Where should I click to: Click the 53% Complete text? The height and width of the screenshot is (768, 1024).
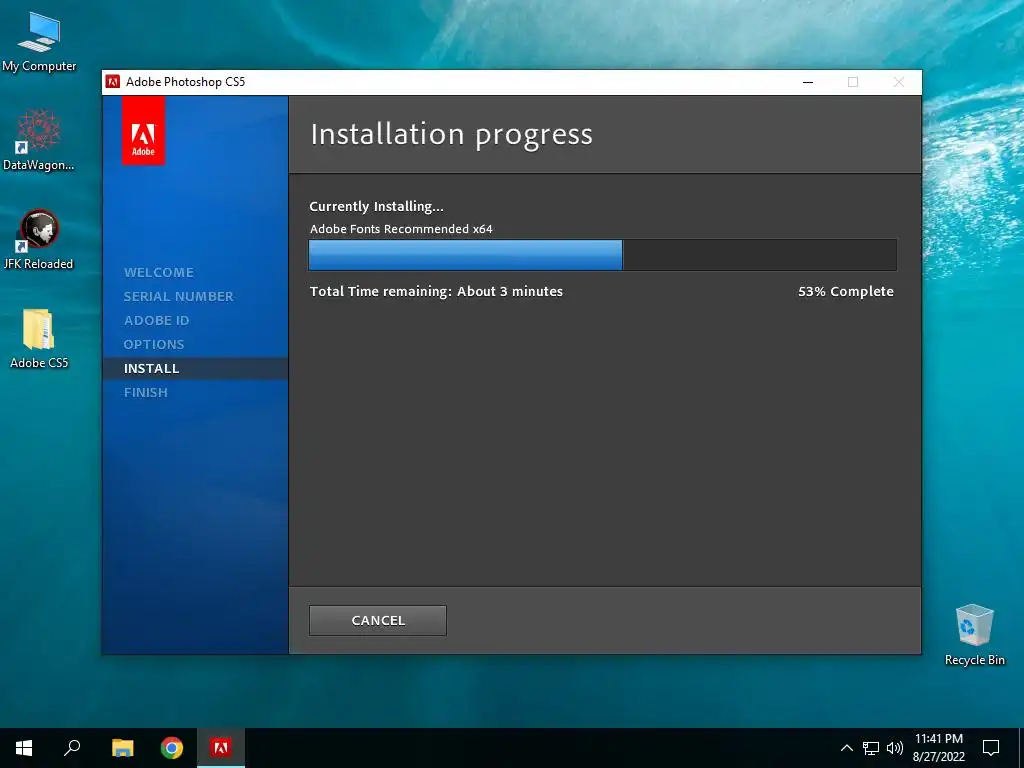click(x=846, y=291)
